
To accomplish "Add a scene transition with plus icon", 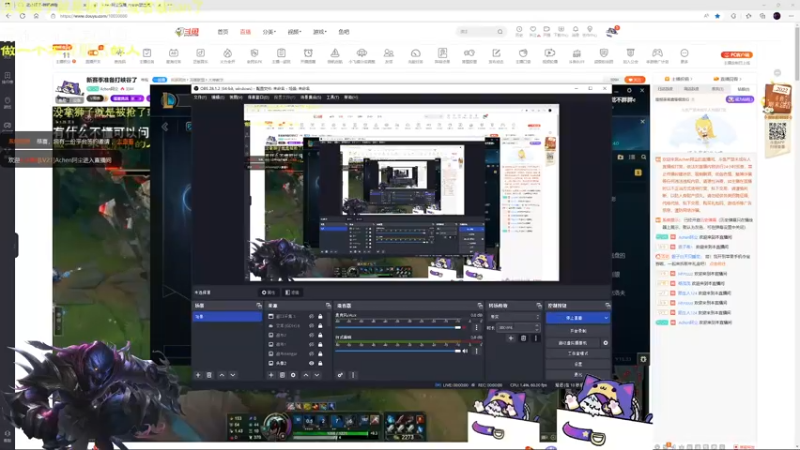I will 511,338.
